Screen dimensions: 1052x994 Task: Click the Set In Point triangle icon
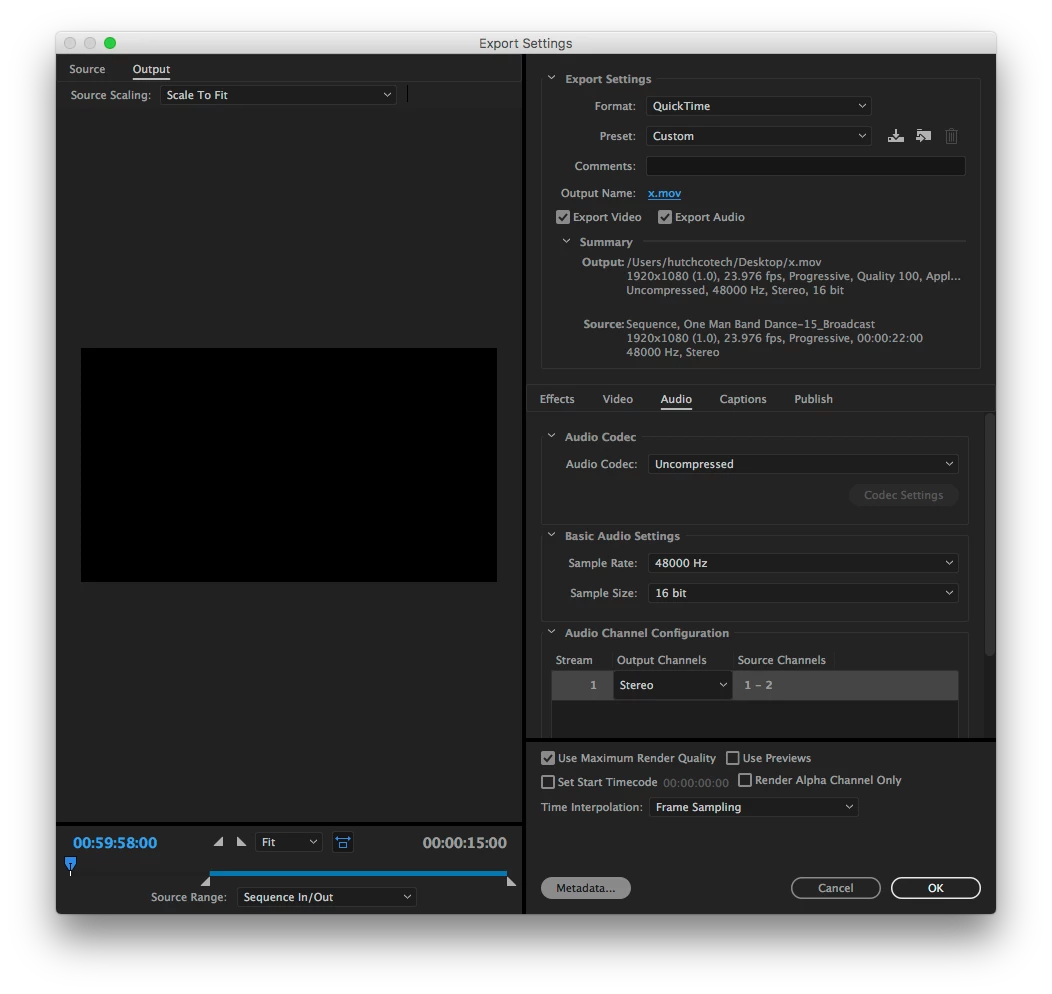(218, 842)
